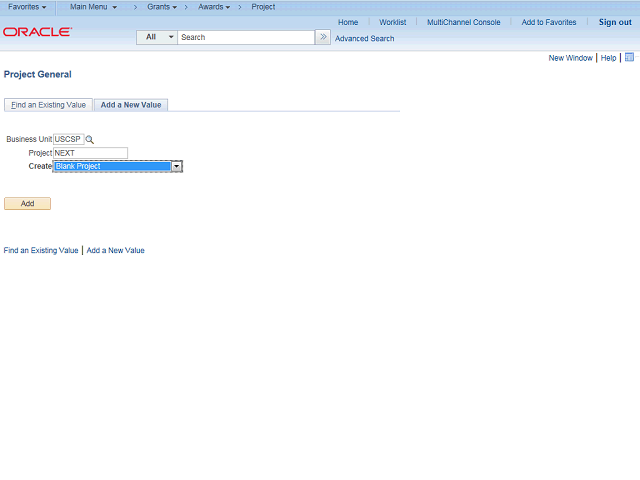640x480 pixels.
Task: Click the Oracle logo
Action: [38, 32]
